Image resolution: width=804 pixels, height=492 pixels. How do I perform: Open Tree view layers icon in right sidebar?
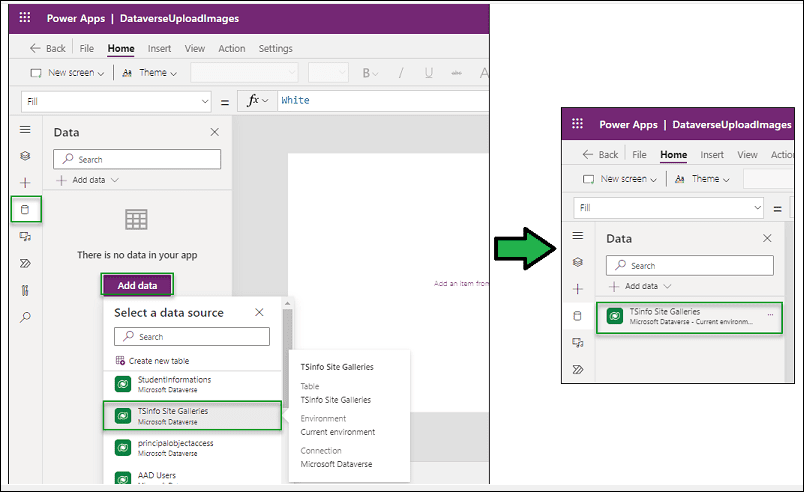click(x=578, y=262)
